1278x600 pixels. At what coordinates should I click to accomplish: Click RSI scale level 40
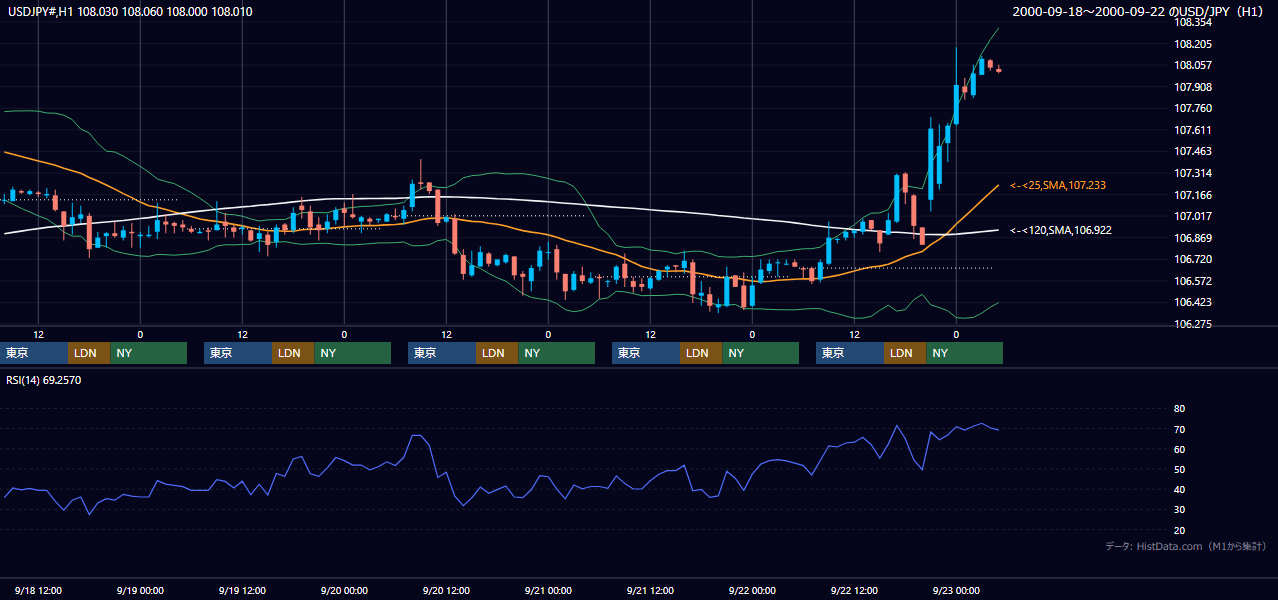coord(1180,489)
